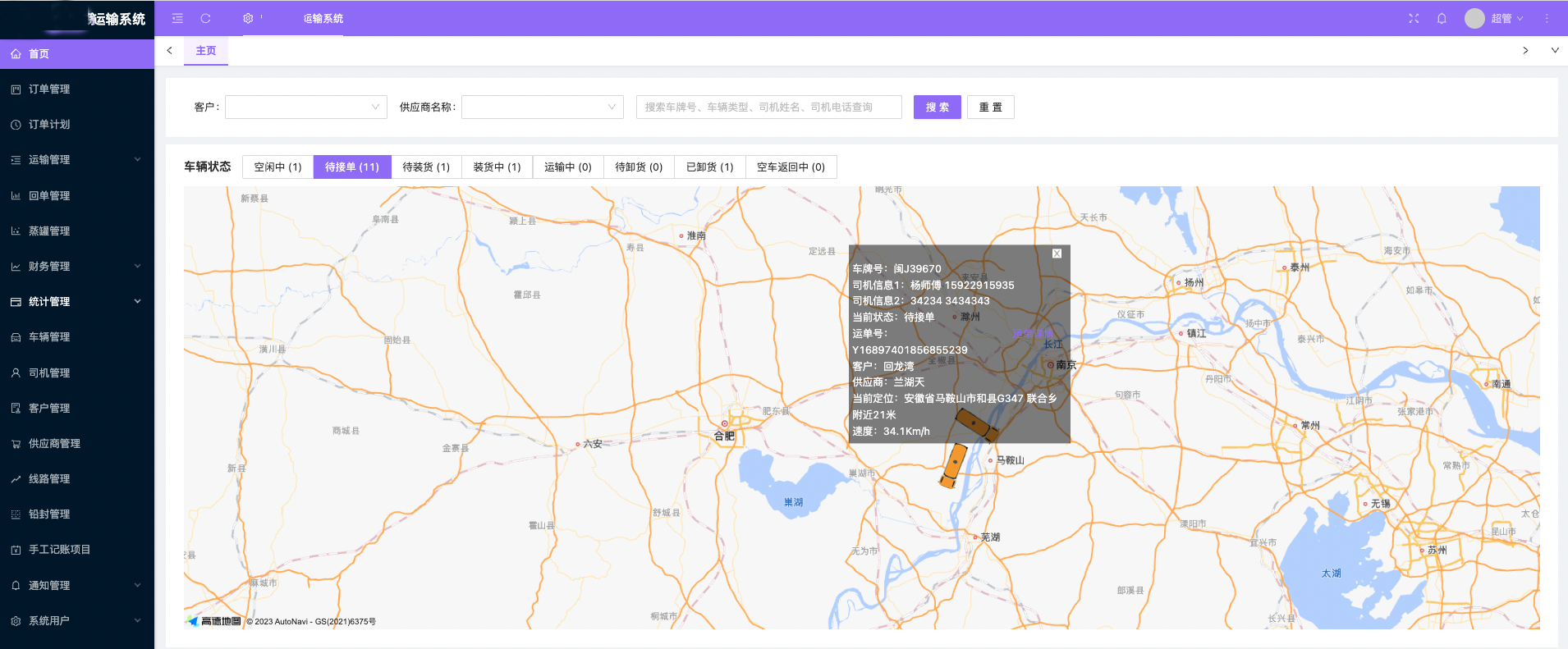Focus the vehicle search input field
Screen dimensions: 1568x649
pyautogui.click(x=769, y=107)
